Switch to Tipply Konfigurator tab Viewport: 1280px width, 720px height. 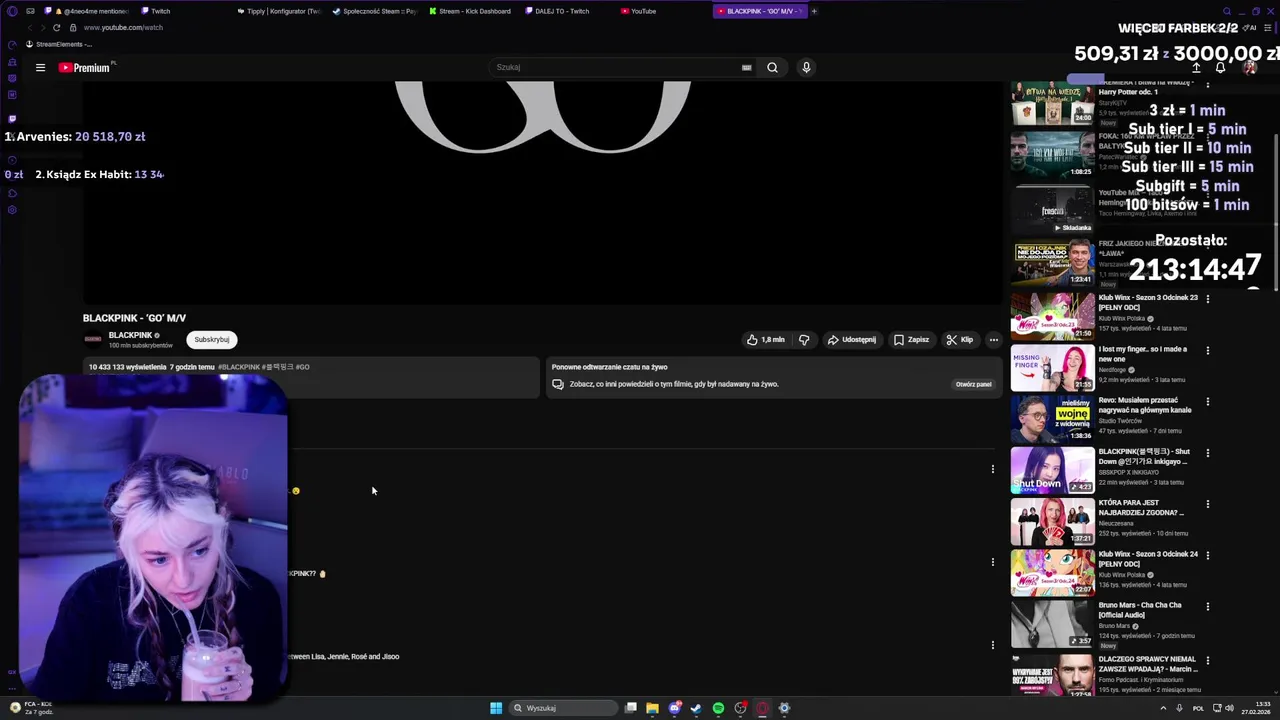279,11
